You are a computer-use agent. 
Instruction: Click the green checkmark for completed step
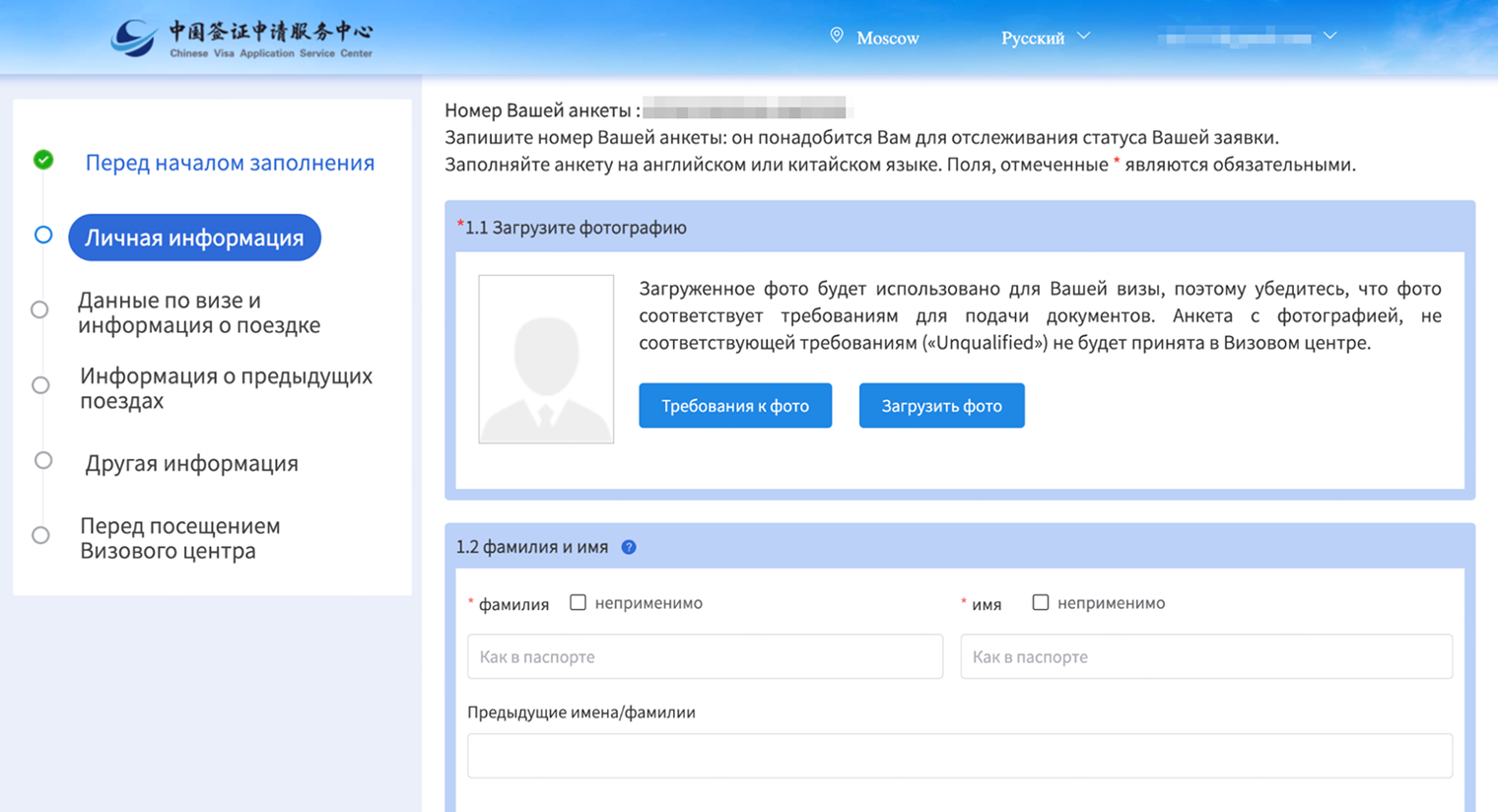point(42,161)
